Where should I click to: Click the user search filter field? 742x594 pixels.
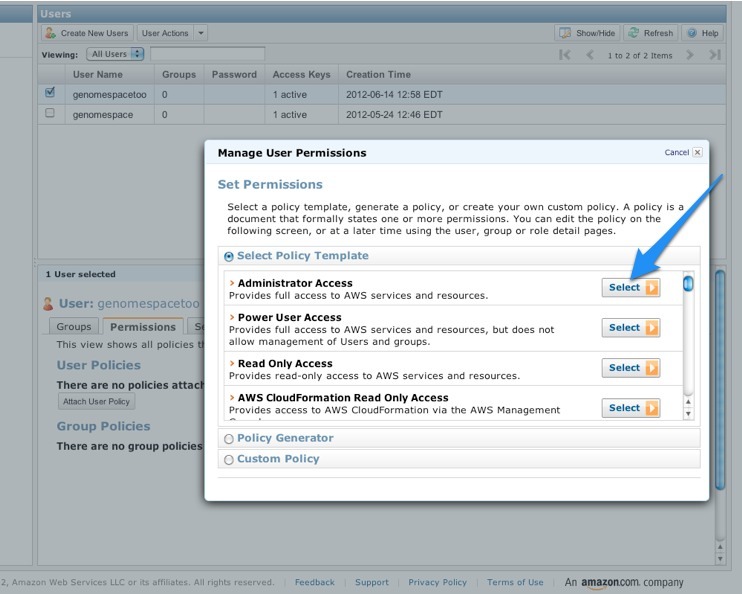[x=207, y=54]
